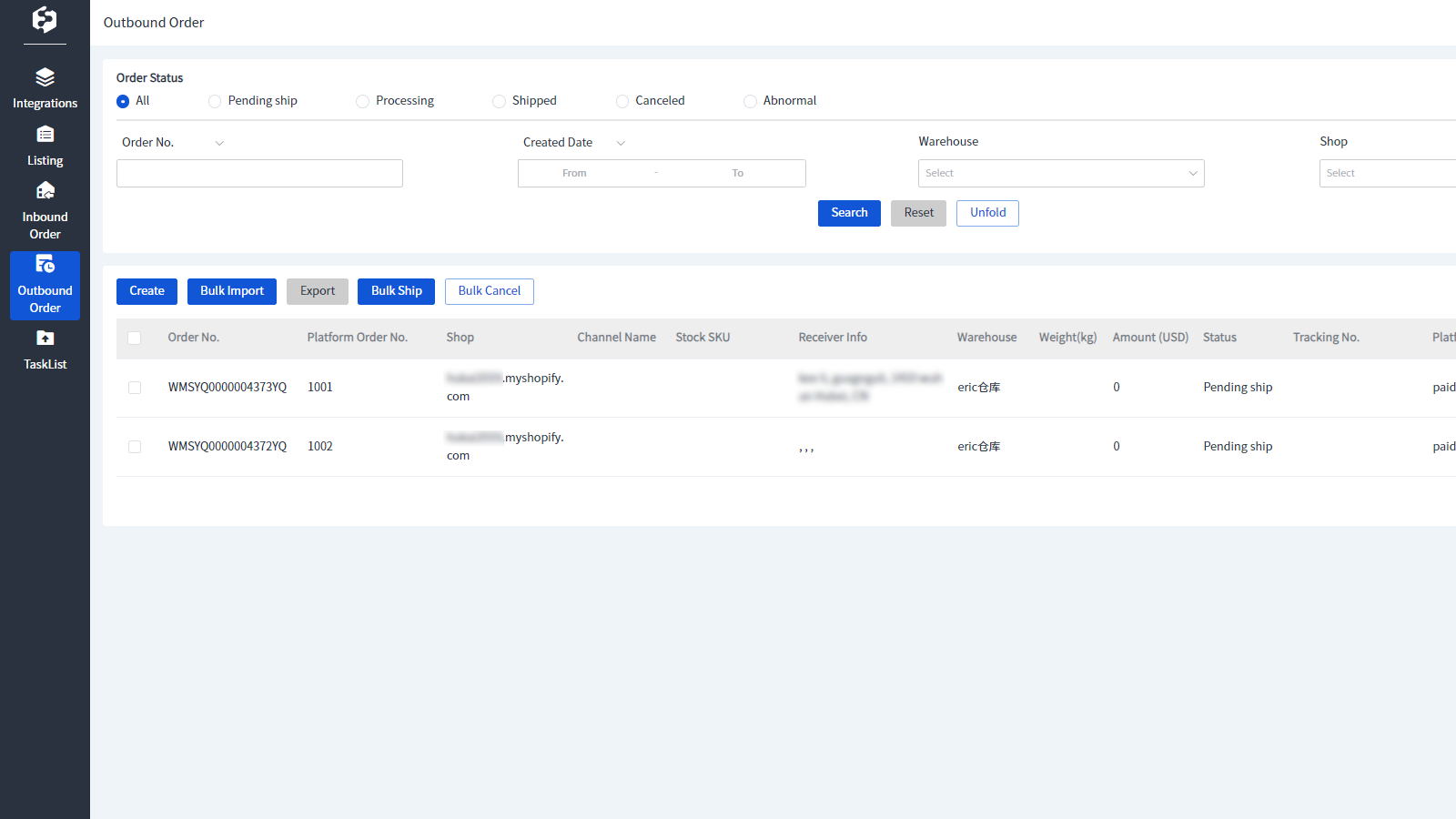Open the Inbound Order sidebar icon
1456x819 pixels.
click(45, 190)
